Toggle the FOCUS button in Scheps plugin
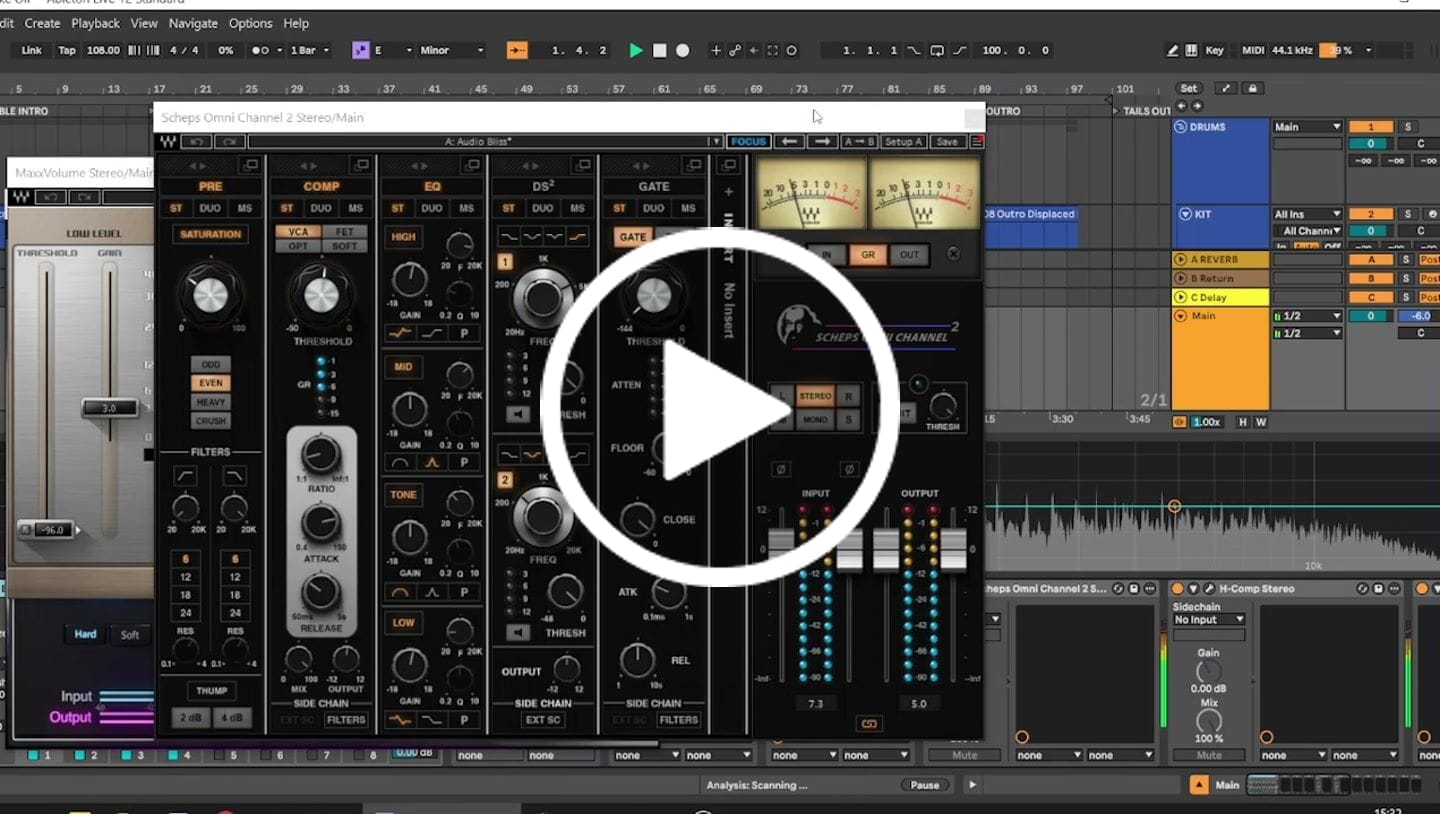This screenshot has width=1440, height=814. pyautogui.click(x=748, y=142)
